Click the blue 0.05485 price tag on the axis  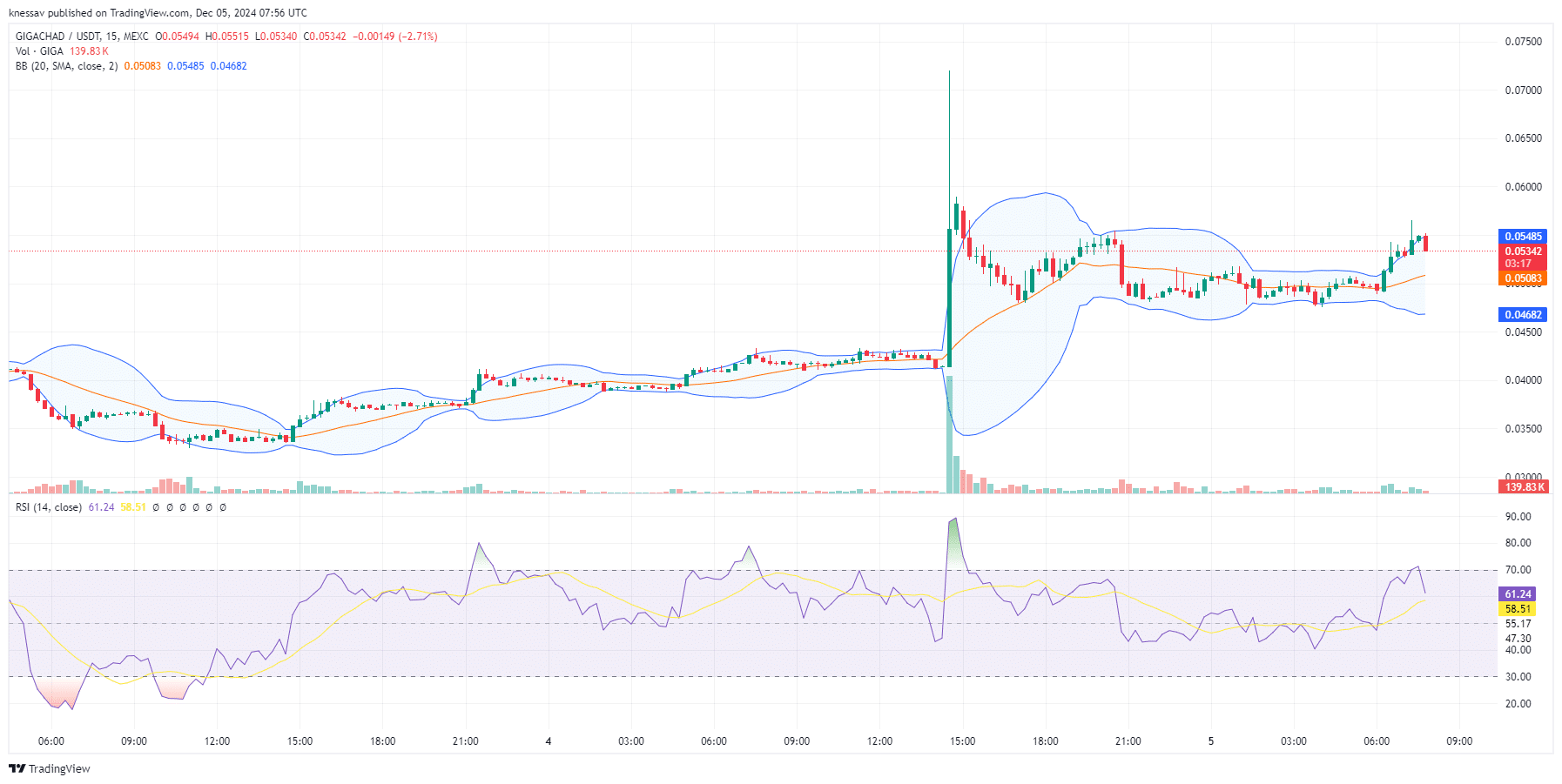click(x=1523, y=237)
